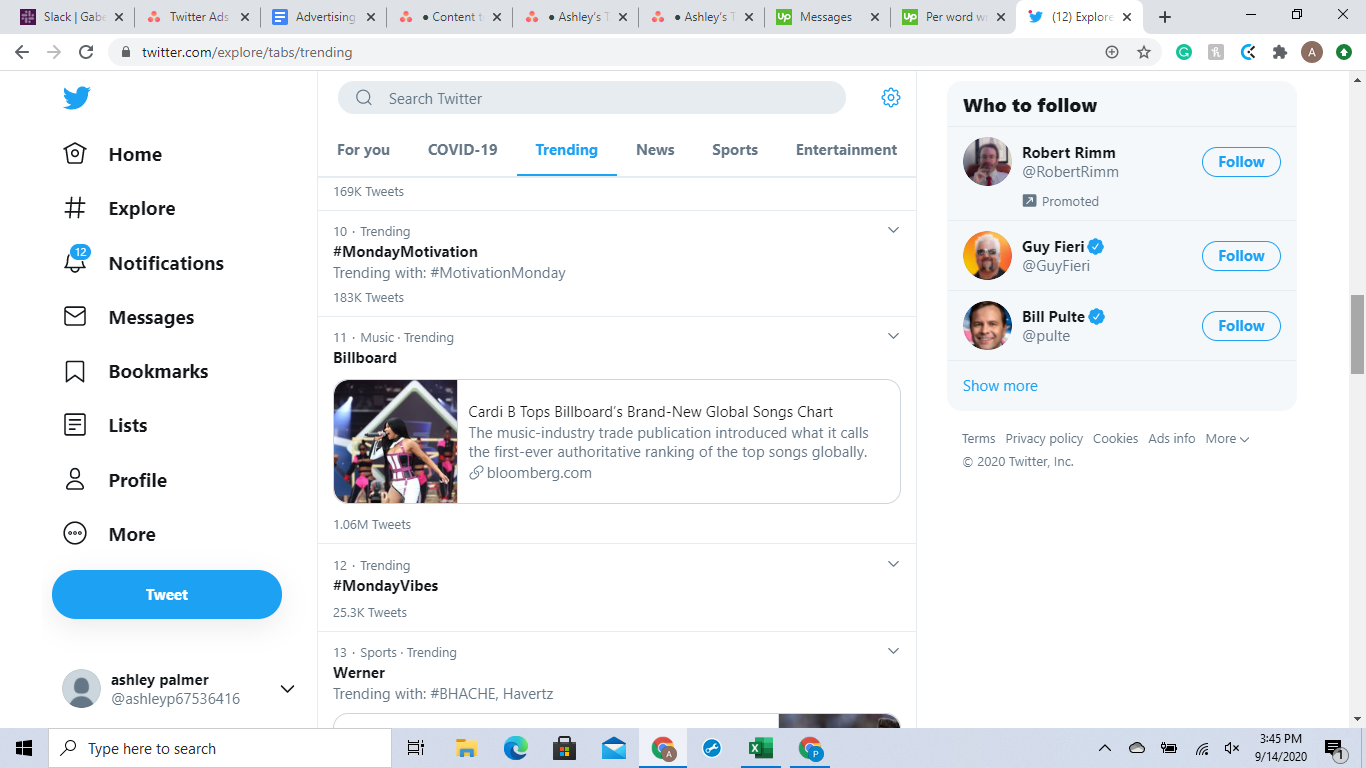Open the Privacy policy footer link
This screenshot has height=768, width=1366.
point(1044,438)
